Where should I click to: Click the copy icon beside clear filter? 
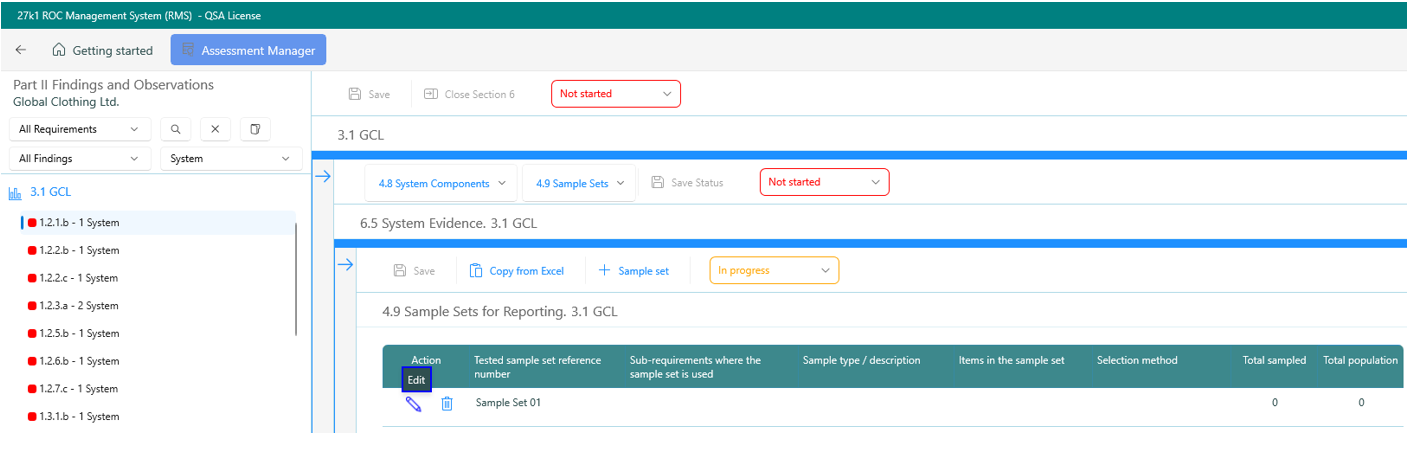pos(256,129)
